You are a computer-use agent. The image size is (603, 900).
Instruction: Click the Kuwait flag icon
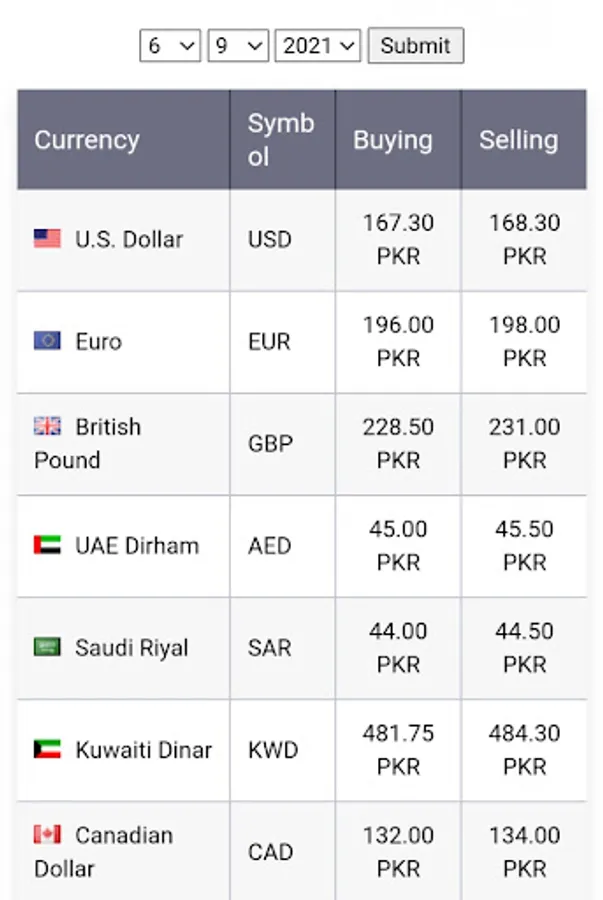pos(47,749)
